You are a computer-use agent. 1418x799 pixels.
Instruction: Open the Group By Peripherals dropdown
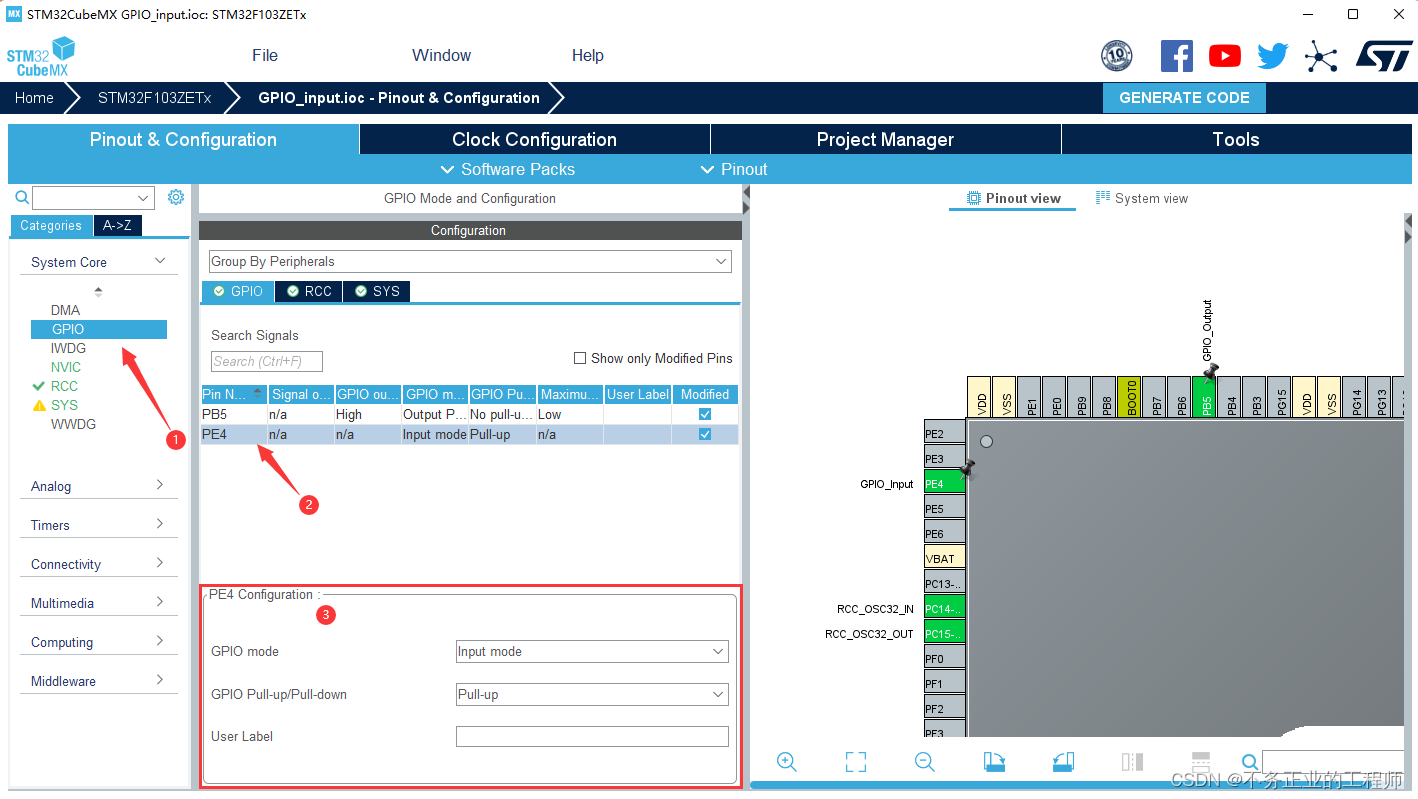pyautogui.click(x=470, y=261)
